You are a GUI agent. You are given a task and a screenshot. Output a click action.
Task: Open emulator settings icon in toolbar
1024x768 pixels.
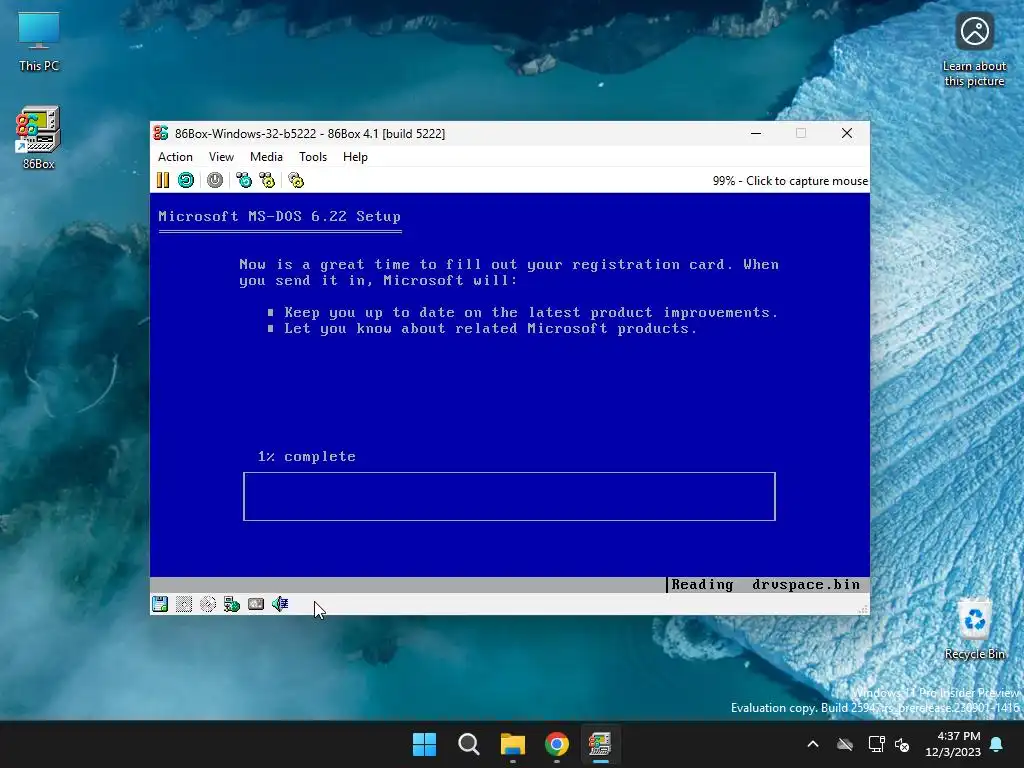(296, 180)
